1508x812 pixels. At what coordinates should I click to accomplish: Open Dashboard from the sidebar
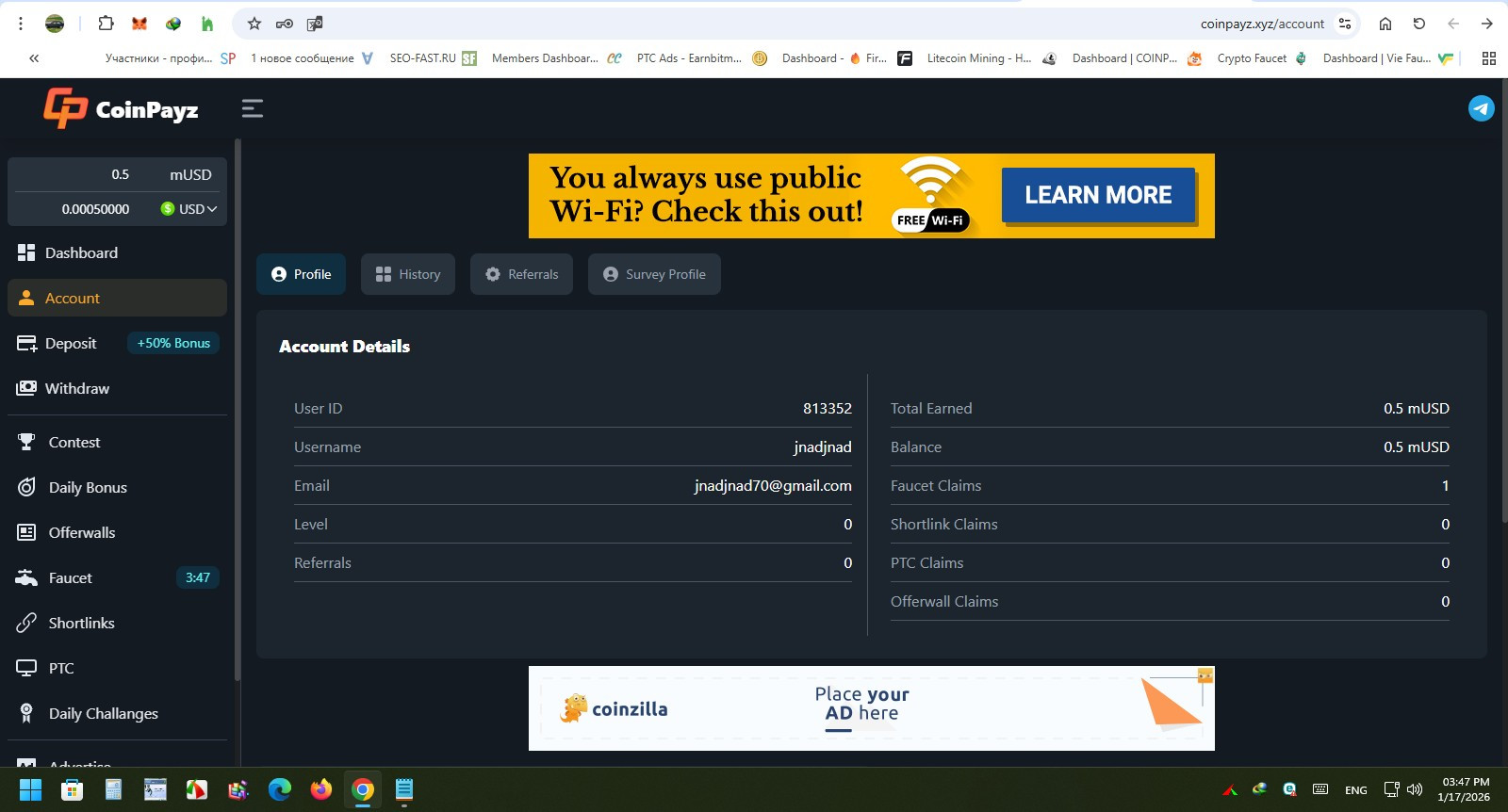coord(117,252)
